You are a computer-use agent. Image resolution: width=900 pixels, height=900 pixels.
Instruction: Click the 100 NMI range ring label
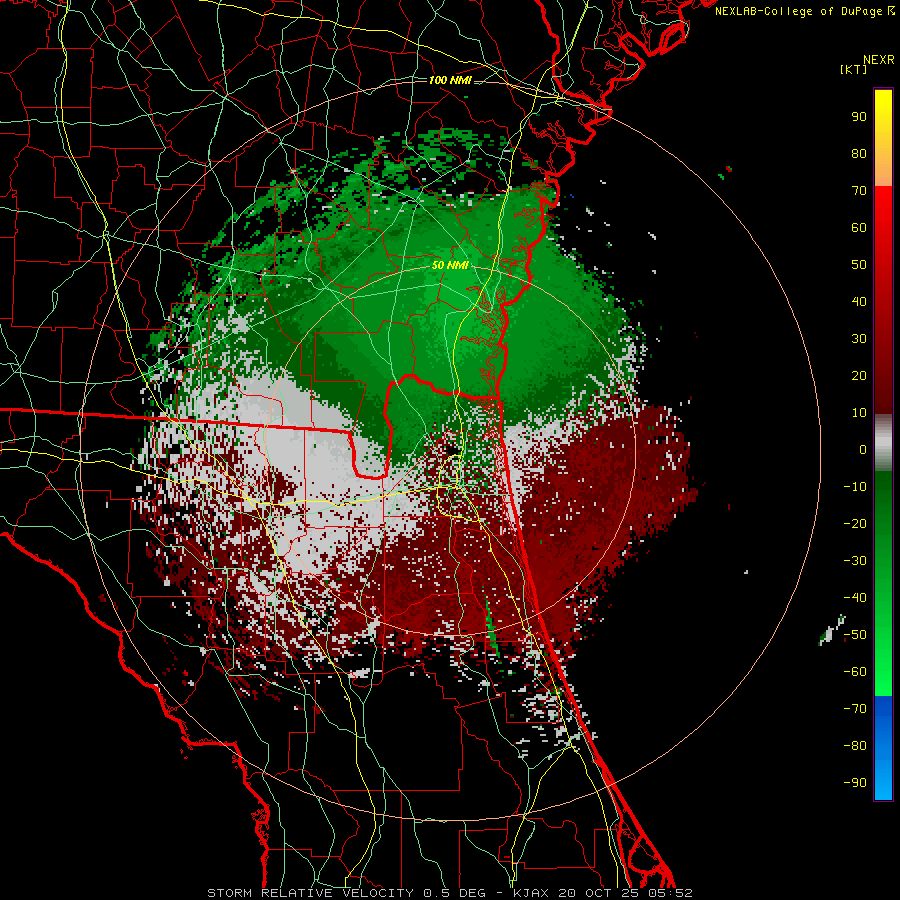(450, 80)
